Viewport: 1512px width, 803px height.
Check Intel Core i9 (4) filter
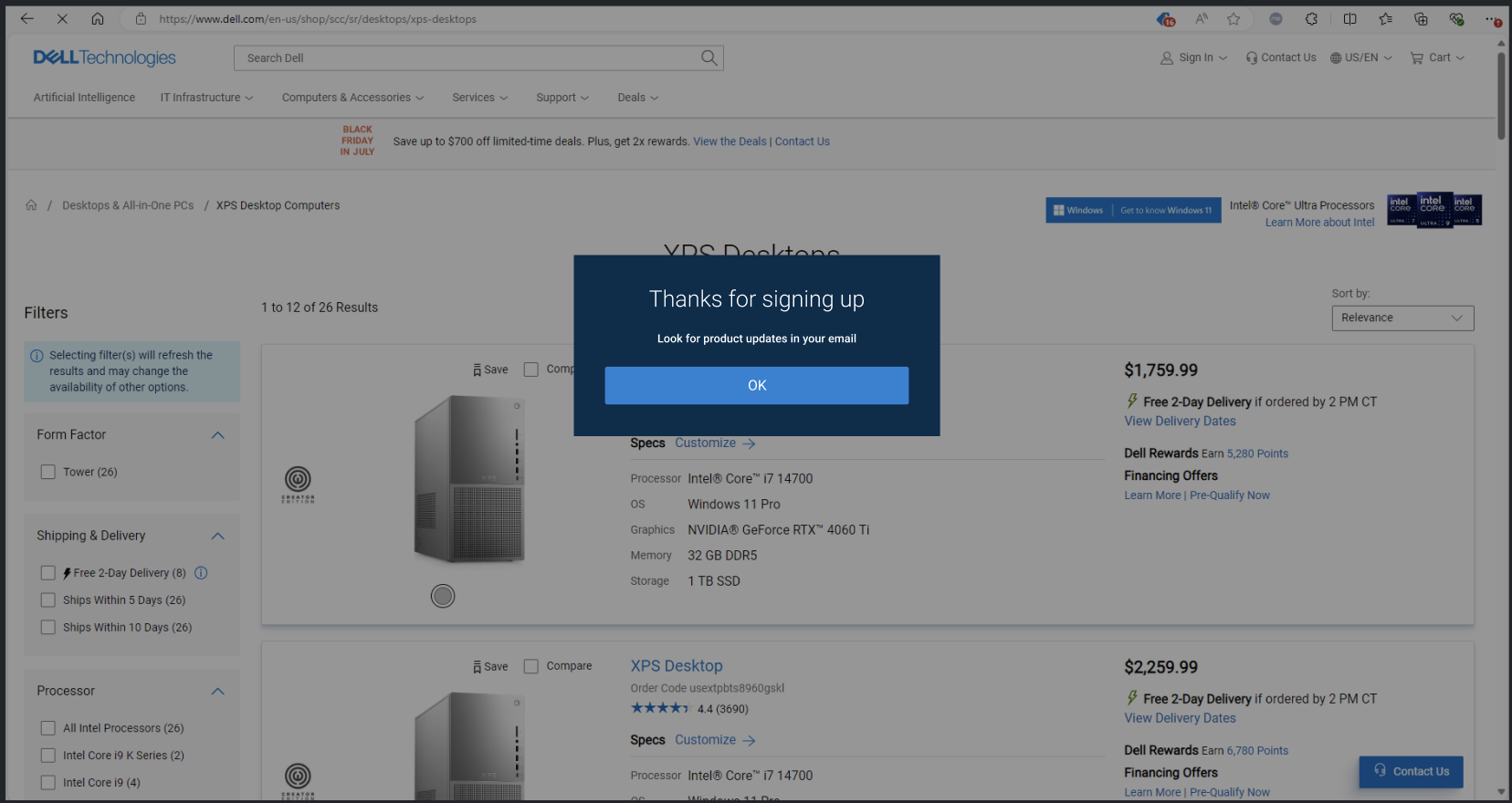[48, 783]
